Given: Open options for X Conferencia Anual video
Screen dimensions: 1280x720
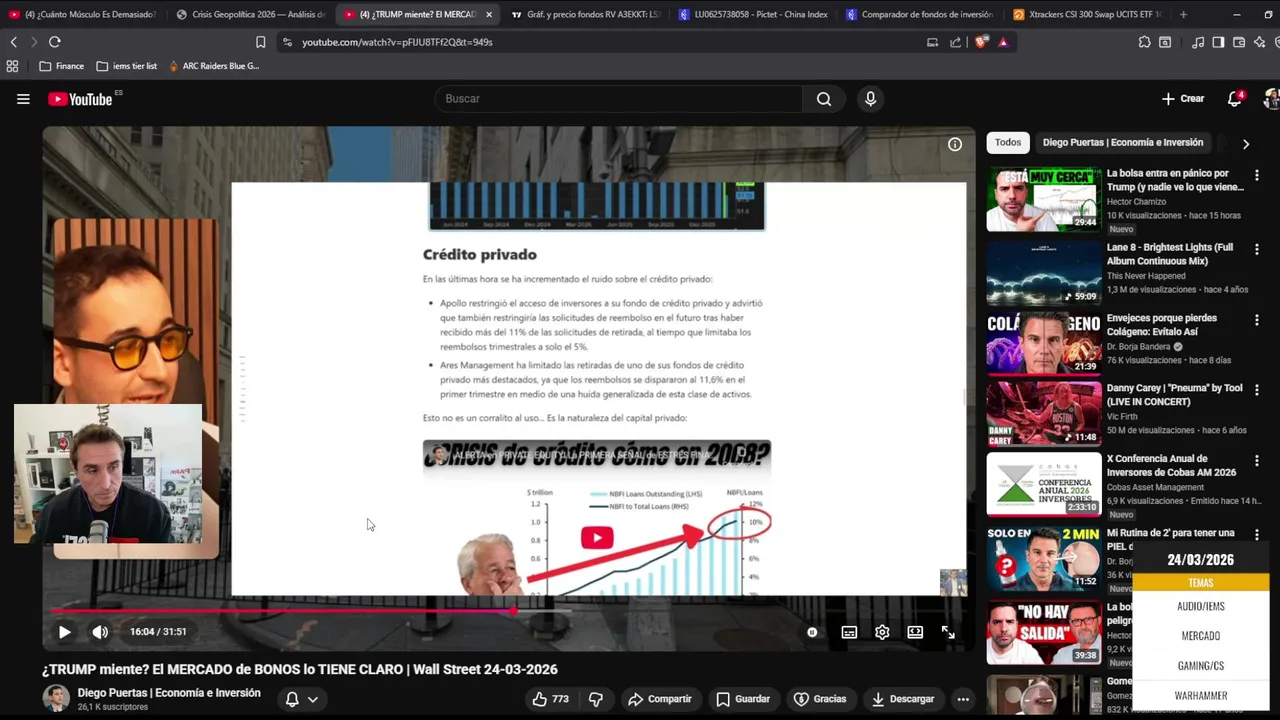Looking at the screenshot, I should click(x=1257, y=460).
